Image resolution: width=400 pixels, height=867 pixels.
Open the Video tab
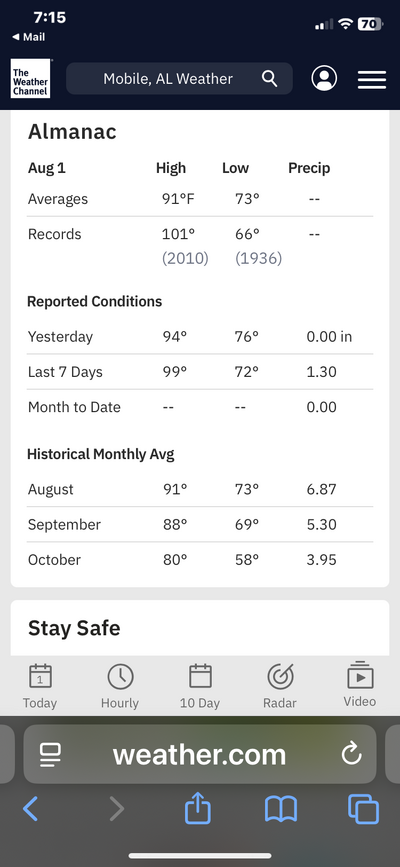pyautogui.click(x=360, y=685)
